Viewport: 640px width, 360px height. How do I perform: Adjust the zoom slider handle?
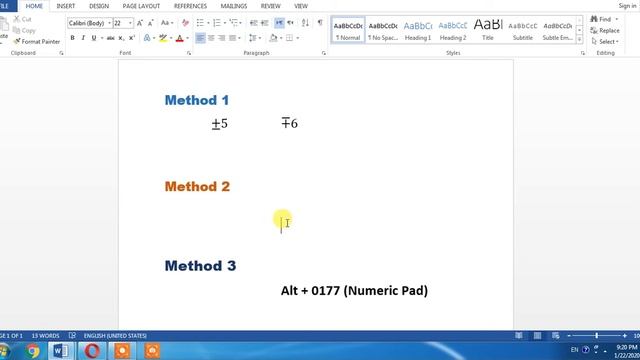coord(596,336)
